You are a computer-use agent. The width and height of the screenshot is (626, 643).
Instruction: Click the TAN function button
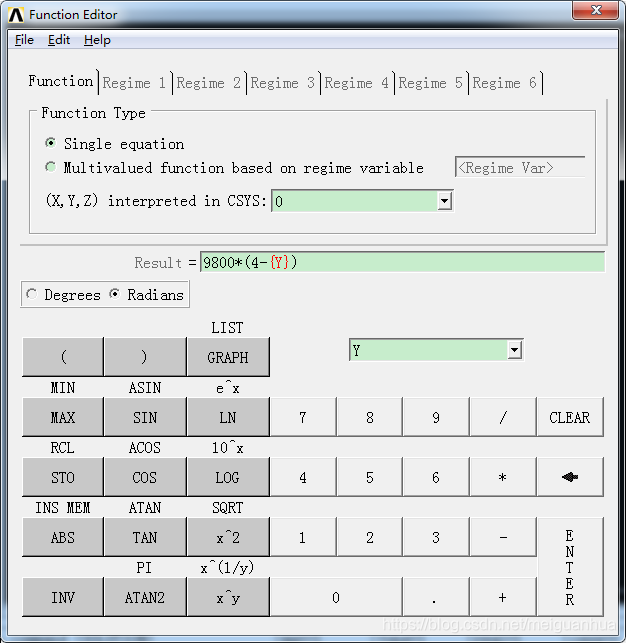145,537
